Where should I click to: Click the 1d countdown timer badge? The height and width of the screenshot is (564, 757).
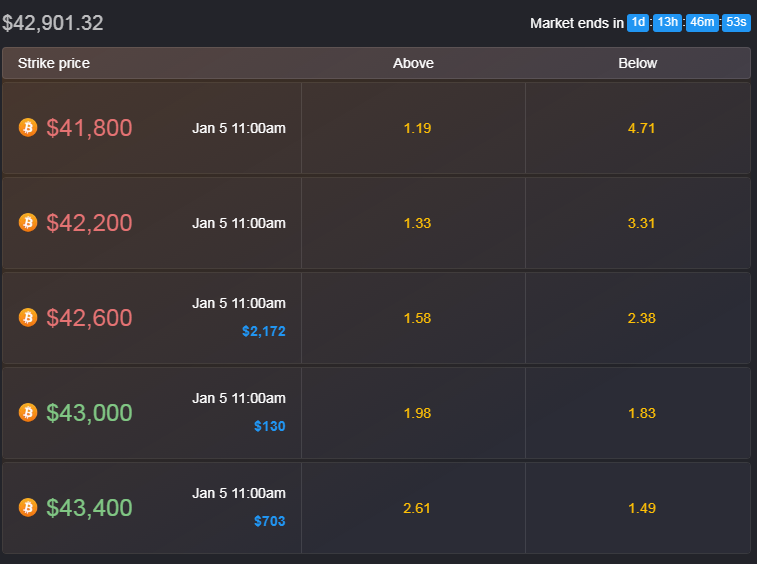tap(638, 22)
